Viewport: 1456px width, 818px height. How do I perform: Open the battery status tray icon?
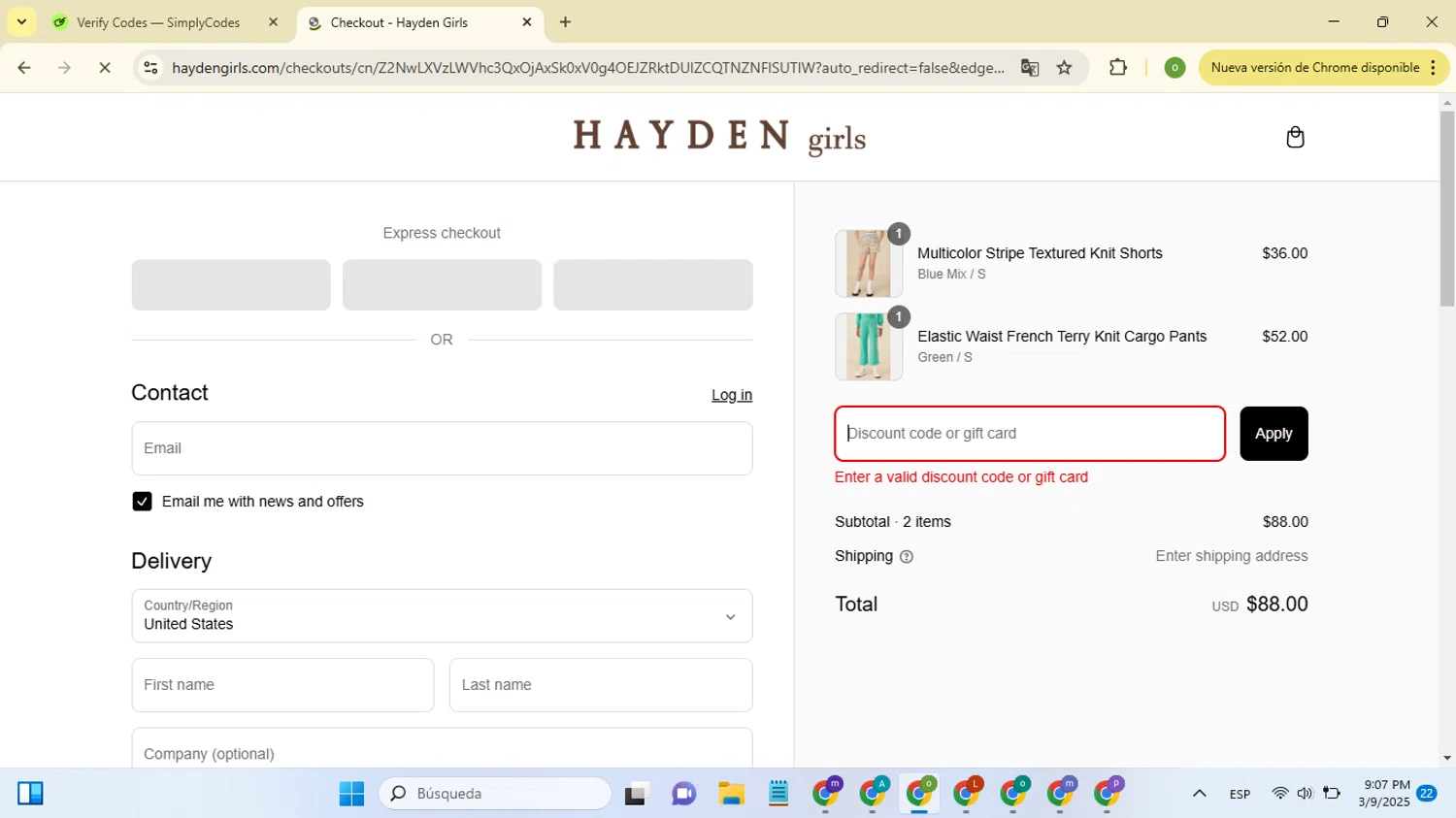click(x=1332, y=794)
